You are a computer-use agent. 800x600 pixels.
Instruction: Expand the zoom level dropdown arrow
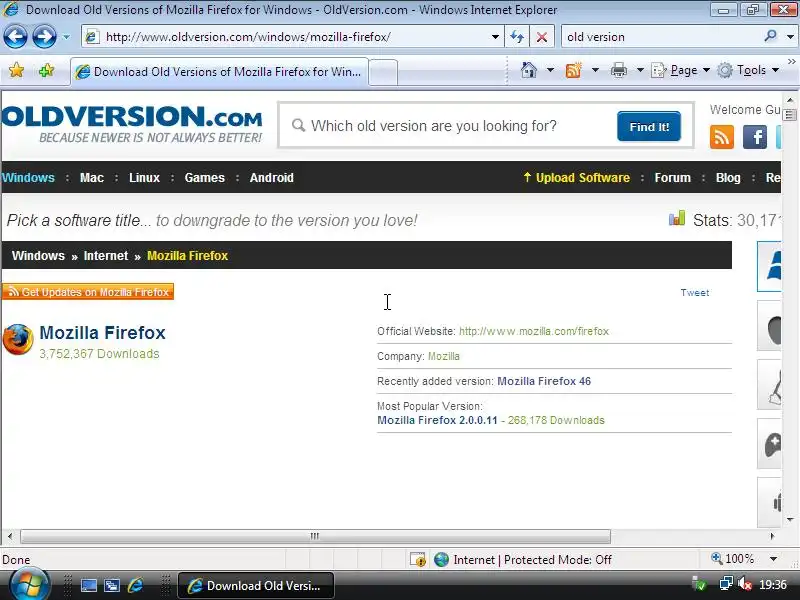click(773, 559)
